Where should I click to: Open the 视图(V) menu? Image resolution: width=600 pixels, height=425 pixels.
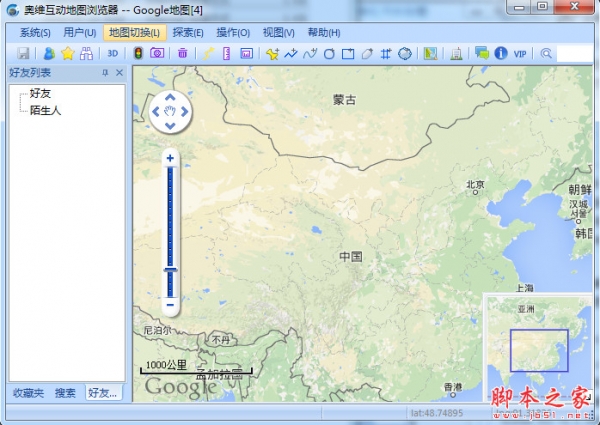(279, 33)
